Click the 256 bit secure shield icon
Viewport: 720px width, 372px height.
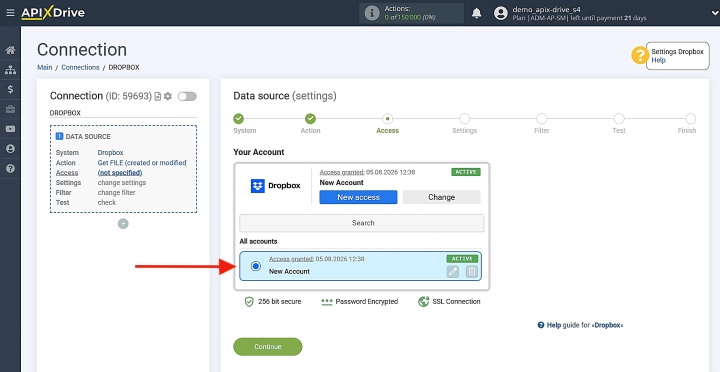249,302
